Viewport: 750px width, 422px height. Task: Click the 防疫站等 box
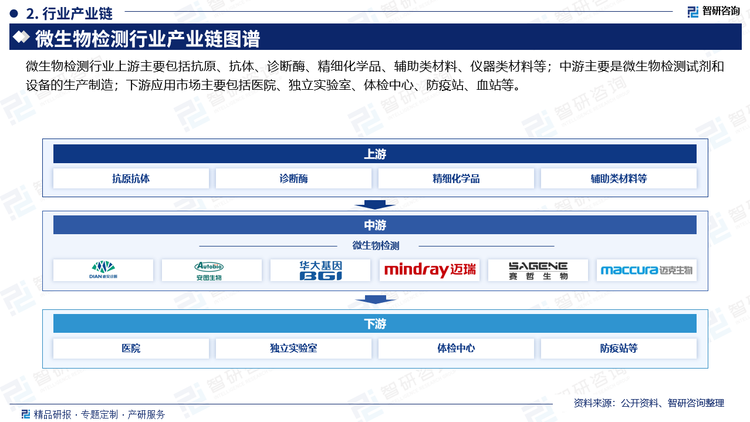[x=618, y=348]
